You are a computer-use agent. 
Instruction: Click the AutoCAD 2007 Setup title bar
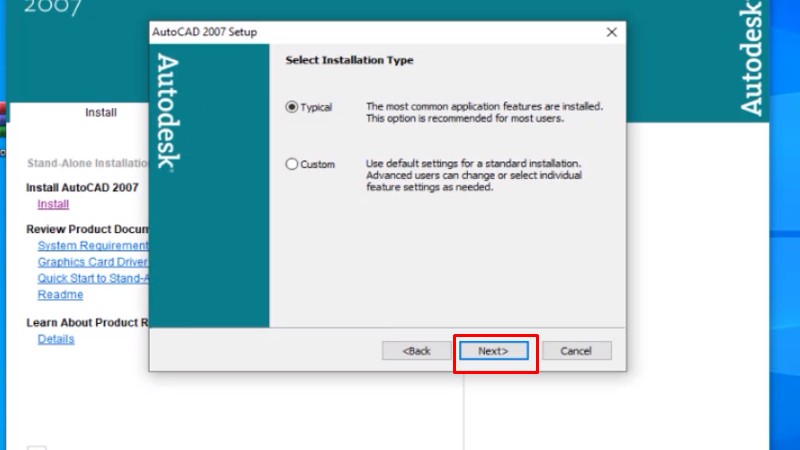[350, 32]
